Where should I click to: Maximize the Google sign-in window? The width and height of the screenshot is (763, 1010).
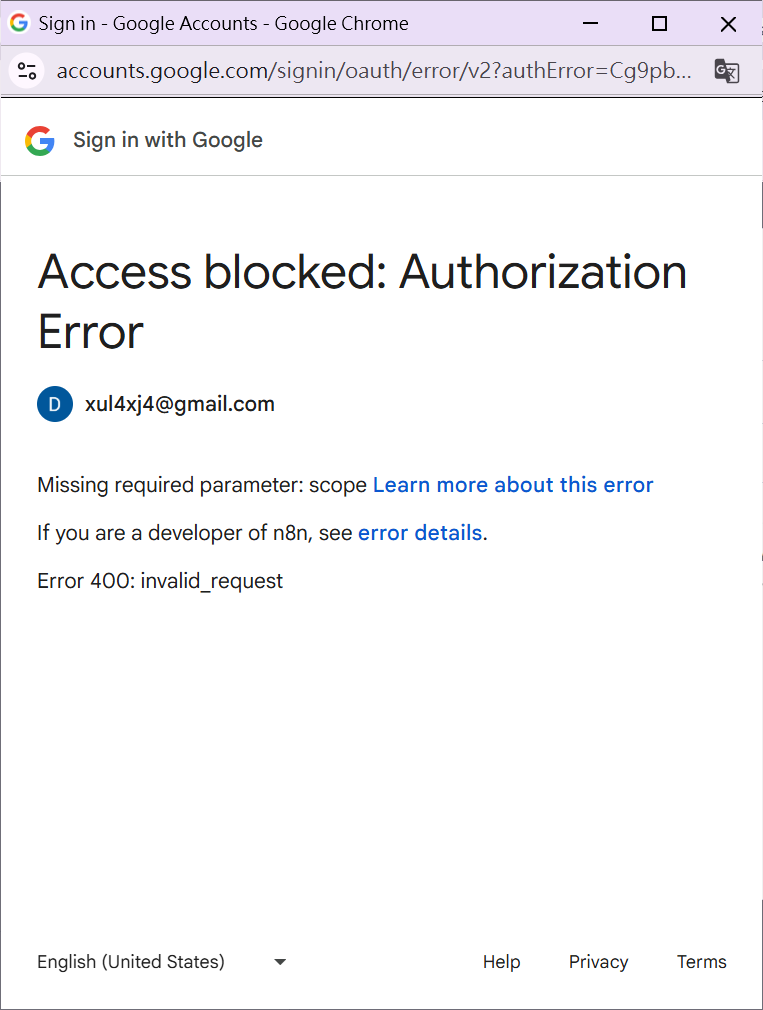point(659,24)
